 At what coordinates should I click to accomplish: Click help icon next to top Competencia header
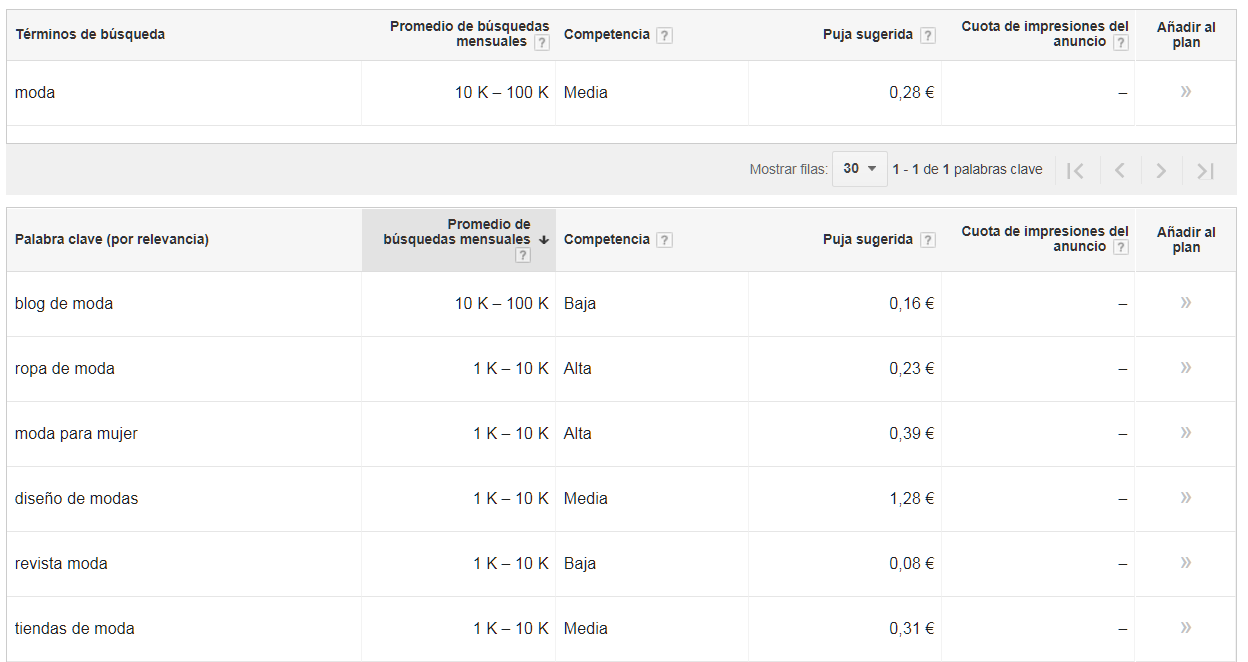tap(665, 35)
